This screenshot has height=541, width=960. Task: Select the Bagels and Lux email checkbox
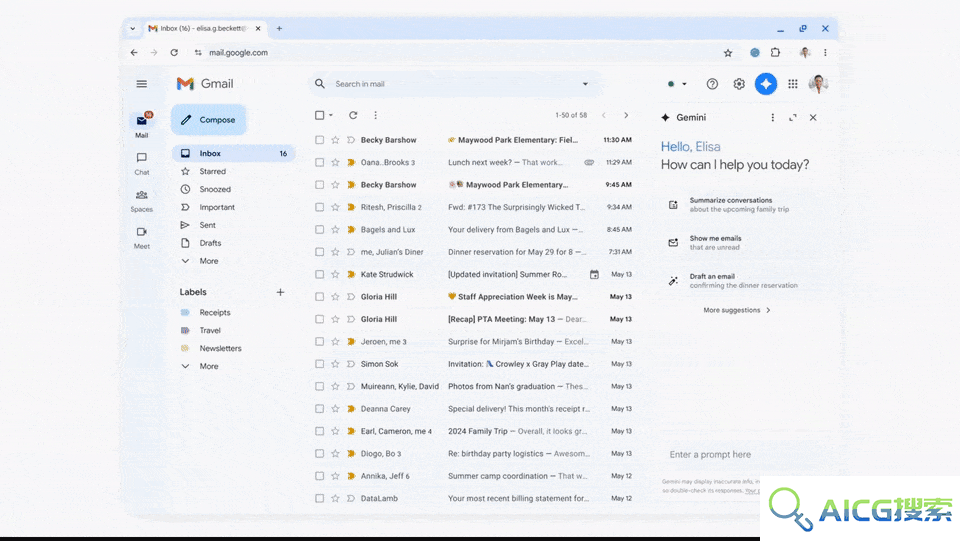320,229
